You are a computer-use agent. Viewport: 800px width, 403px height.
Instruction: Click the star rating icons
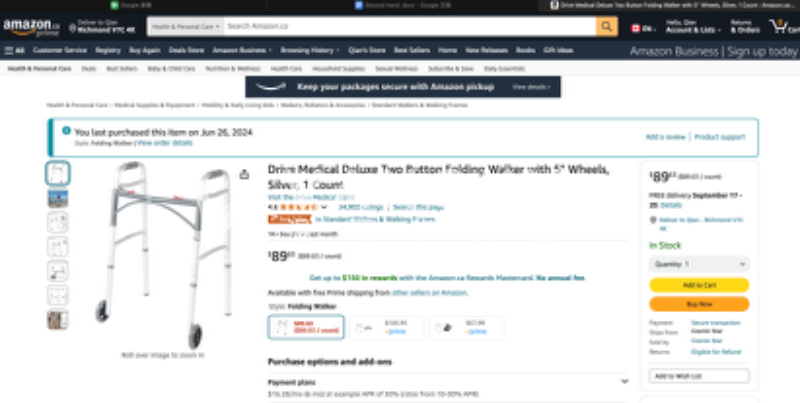298,207
